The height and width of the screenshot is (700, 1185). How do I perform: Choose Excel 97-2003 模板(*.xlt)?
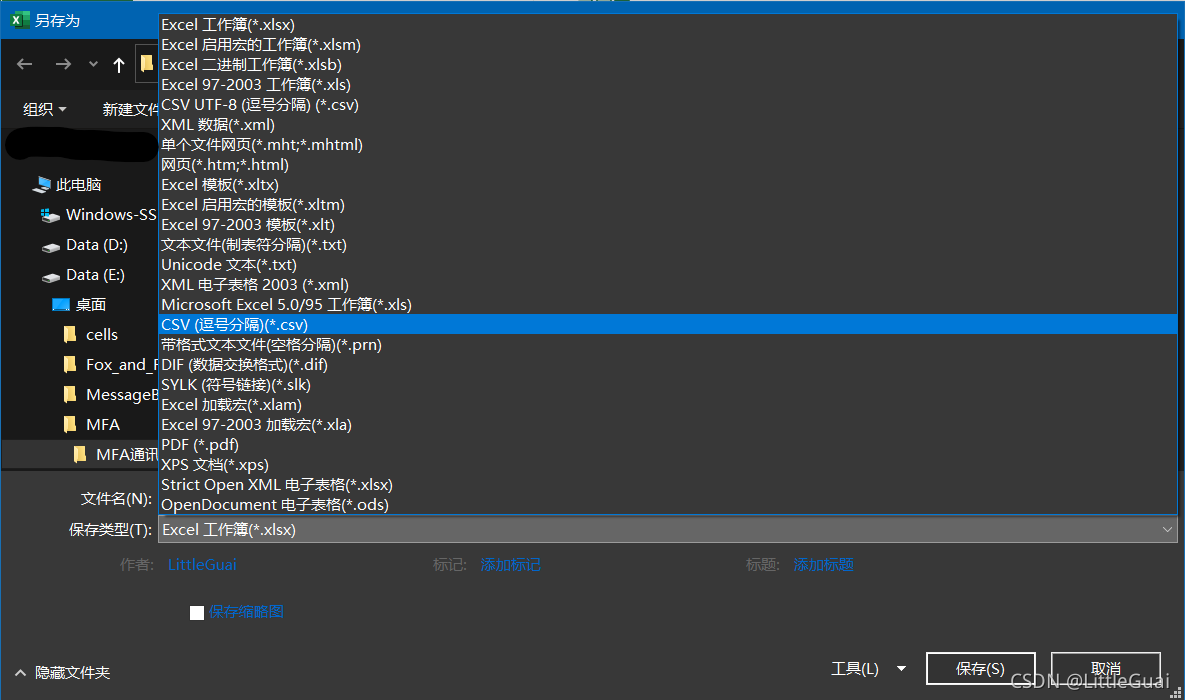pyautogui.click(x=668, y=225)
